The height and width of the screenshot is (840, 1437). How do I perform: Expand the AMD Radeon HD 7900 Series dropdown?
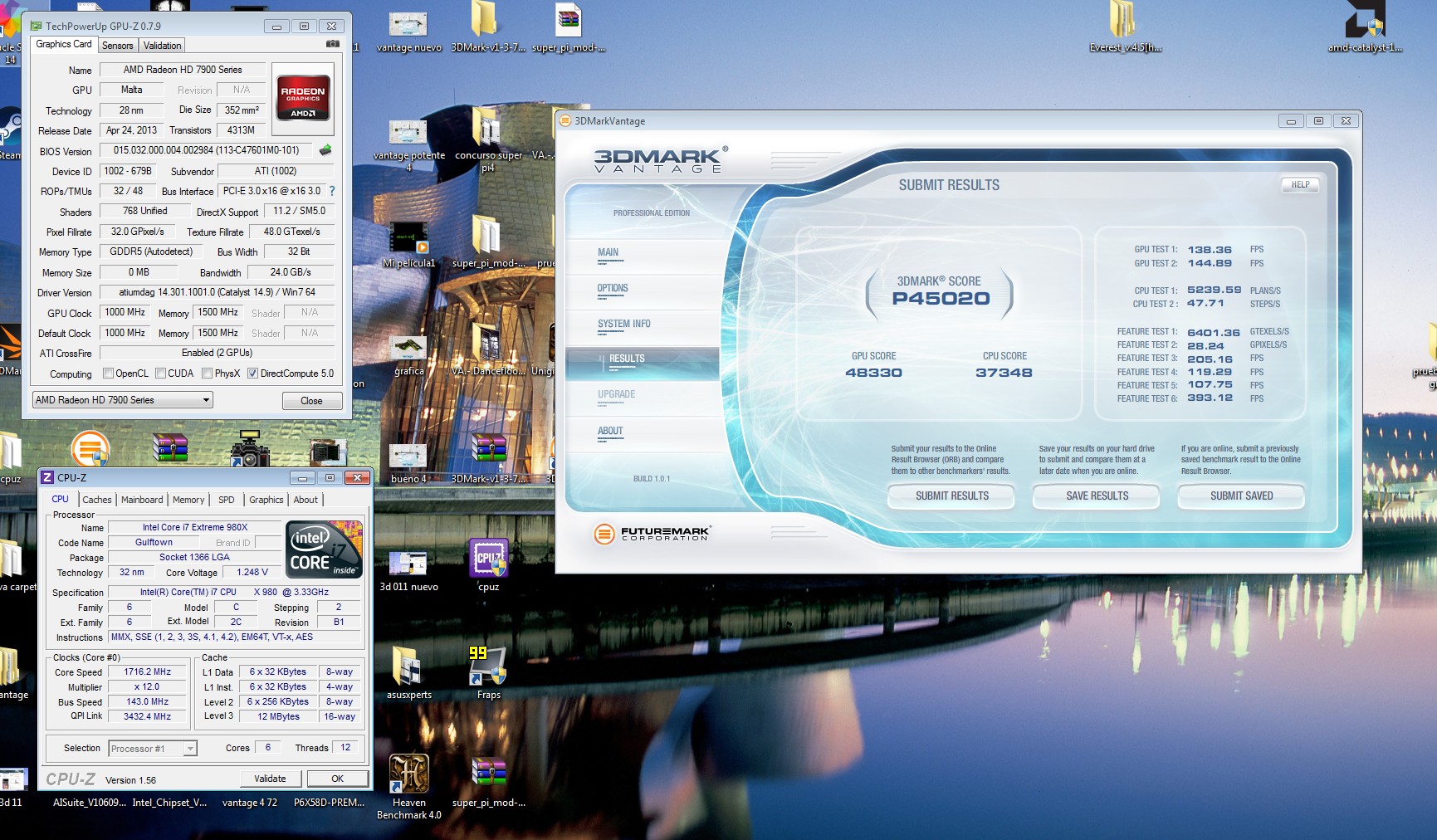pyautogui.click(x=123, y=400)
